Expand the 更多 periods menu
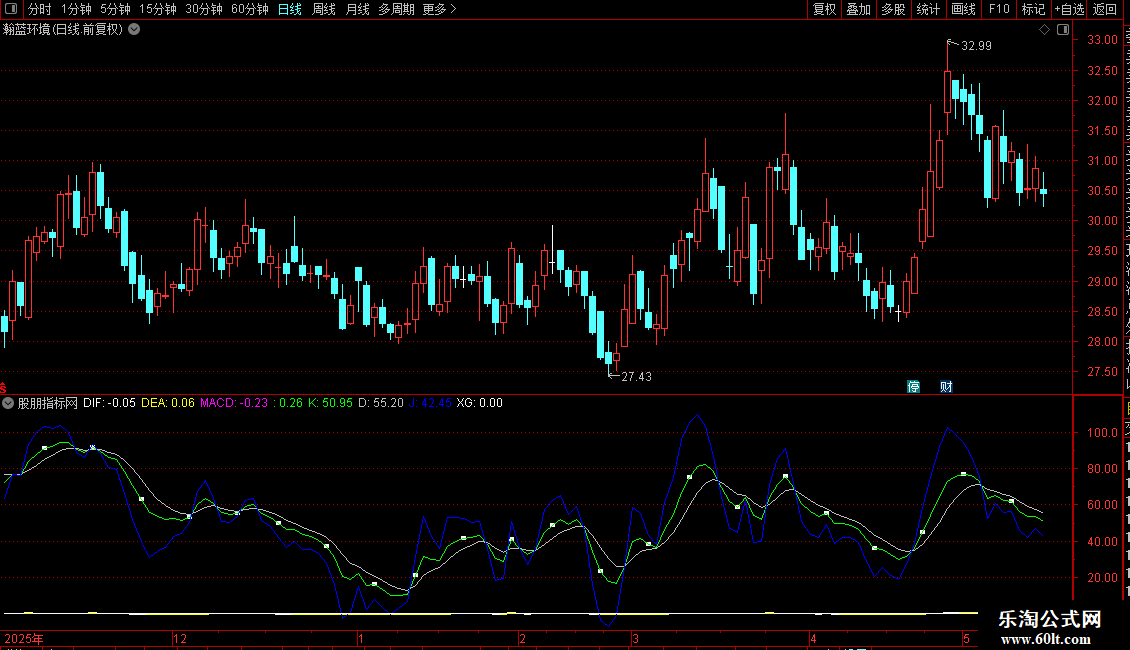1130x650 pixels. tap(440, 9)
